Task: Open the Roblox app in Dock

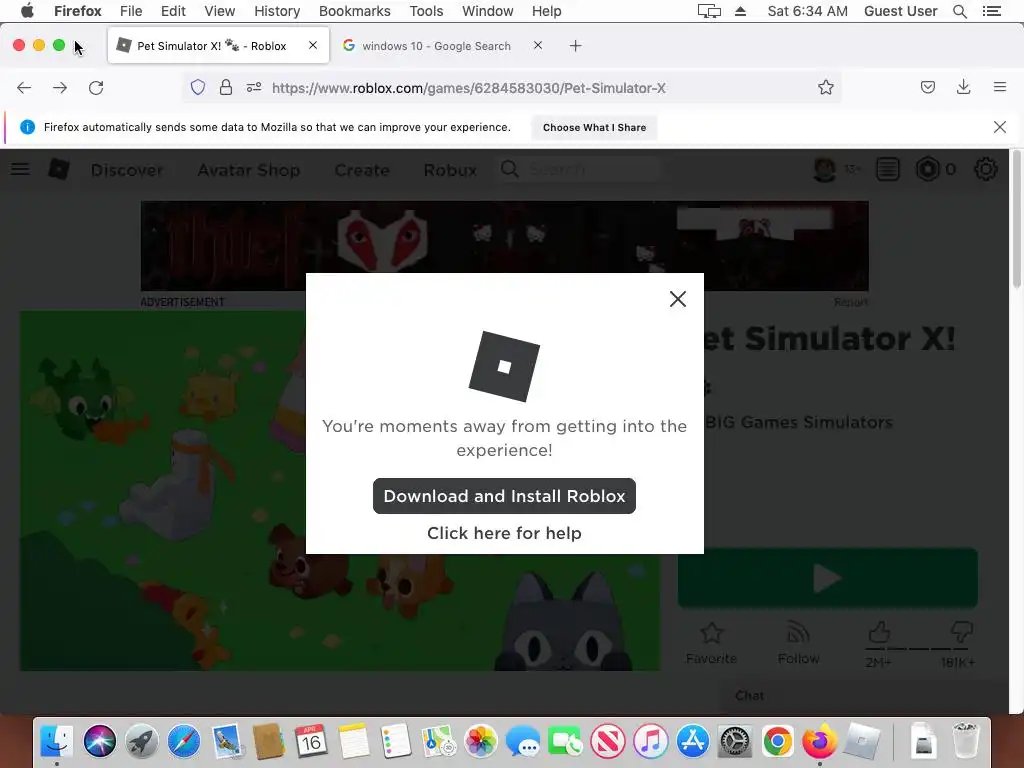Action: 861,742
